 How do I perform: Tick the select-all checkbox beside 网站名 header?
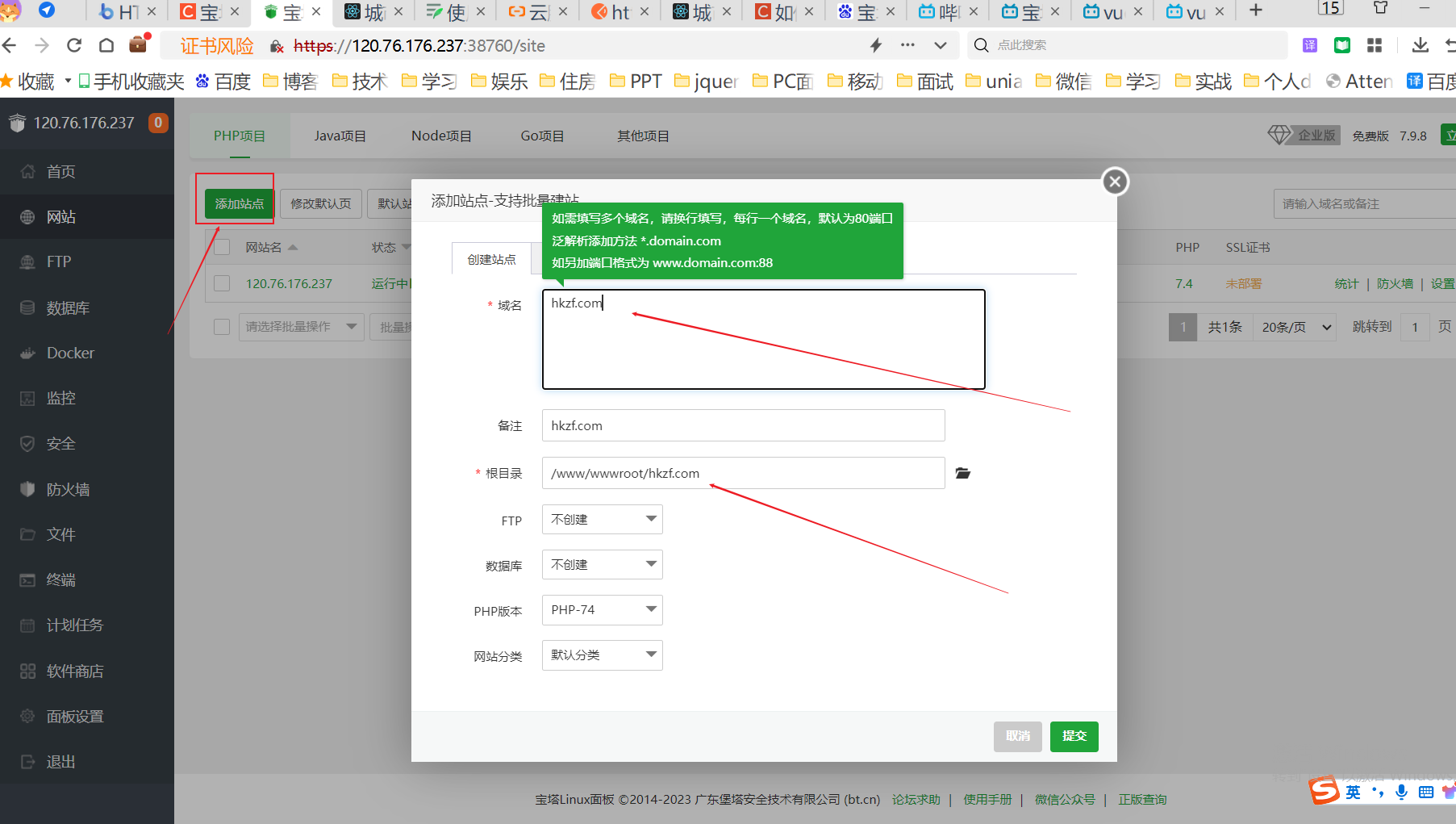pyautogui.click(x=222, y=247)
